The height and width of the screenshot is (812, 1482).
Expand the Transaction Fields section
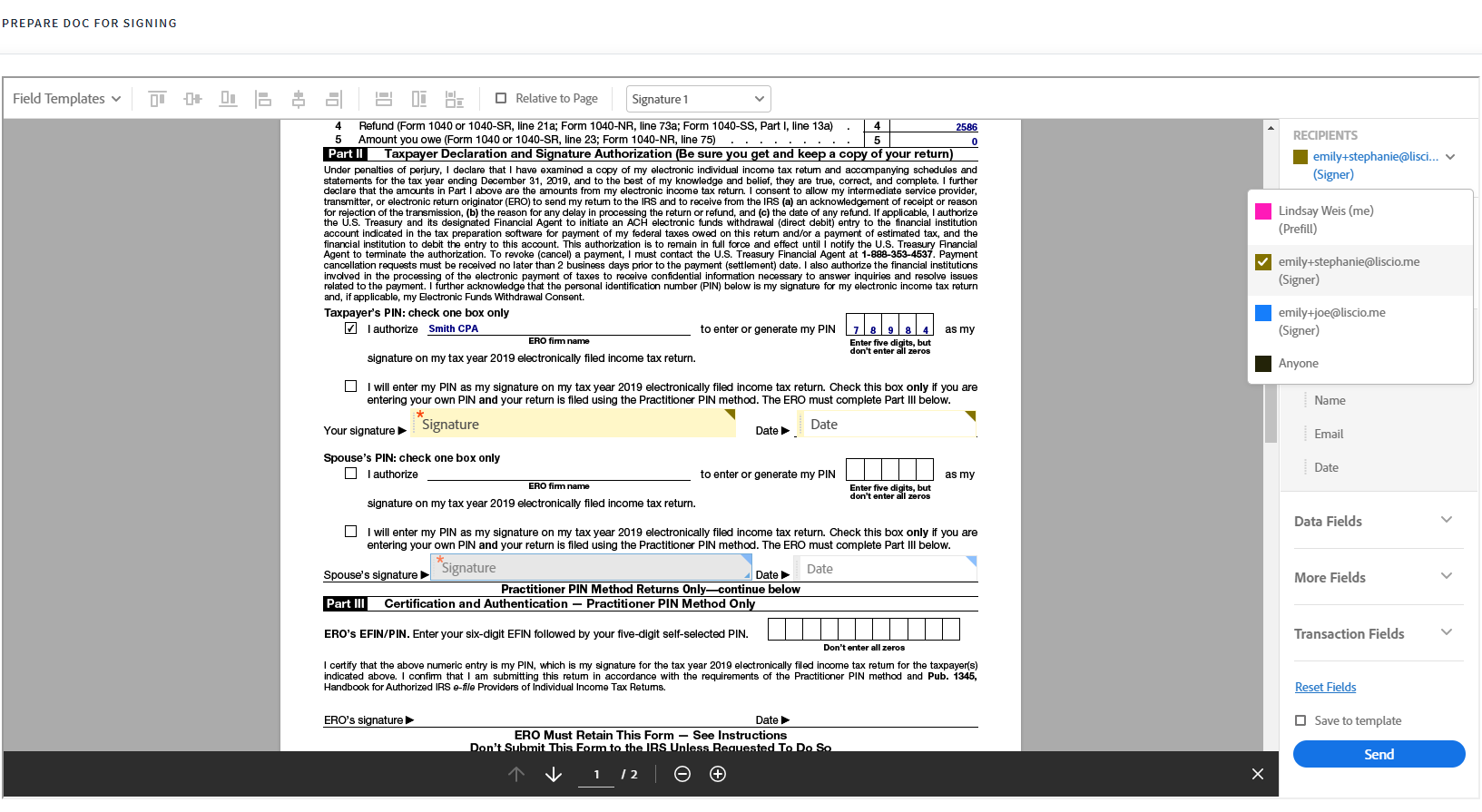pos(1379,633)
